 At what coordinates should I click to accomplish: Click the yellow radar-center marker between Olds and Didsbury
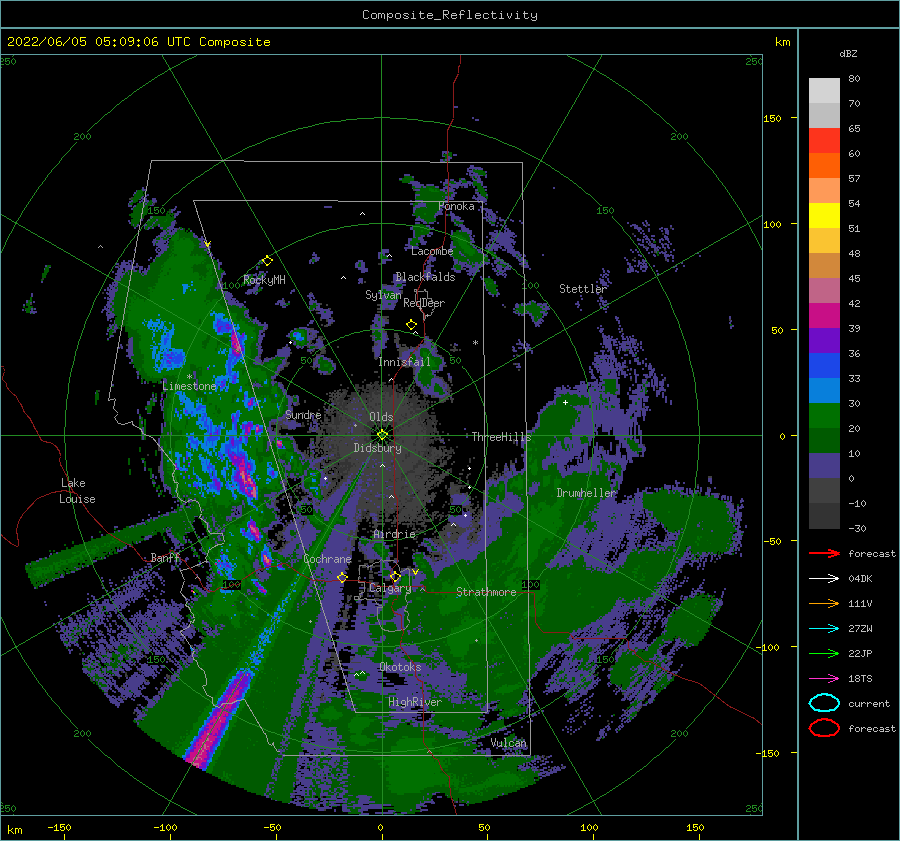click(x=382, y=435)
